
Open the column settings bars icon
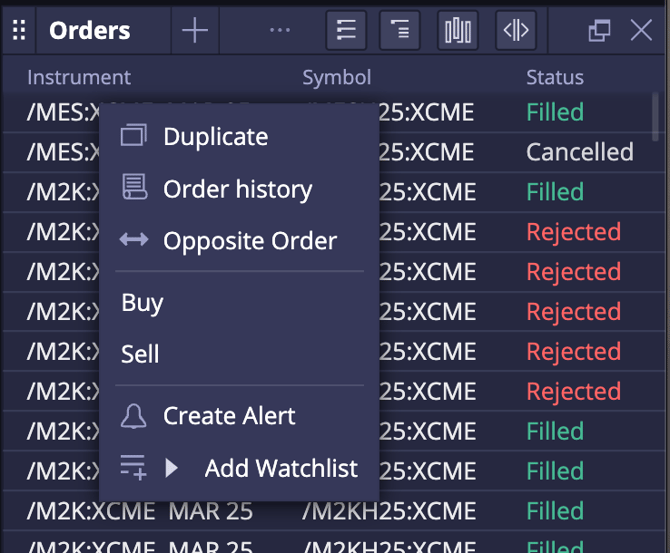tap(458, 30)
